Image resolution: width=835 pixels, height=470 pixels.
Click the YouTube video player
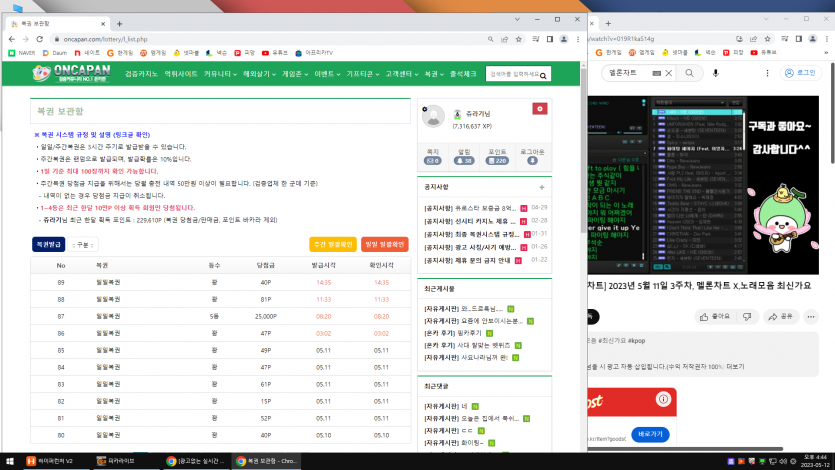click(x=703, y=185)
